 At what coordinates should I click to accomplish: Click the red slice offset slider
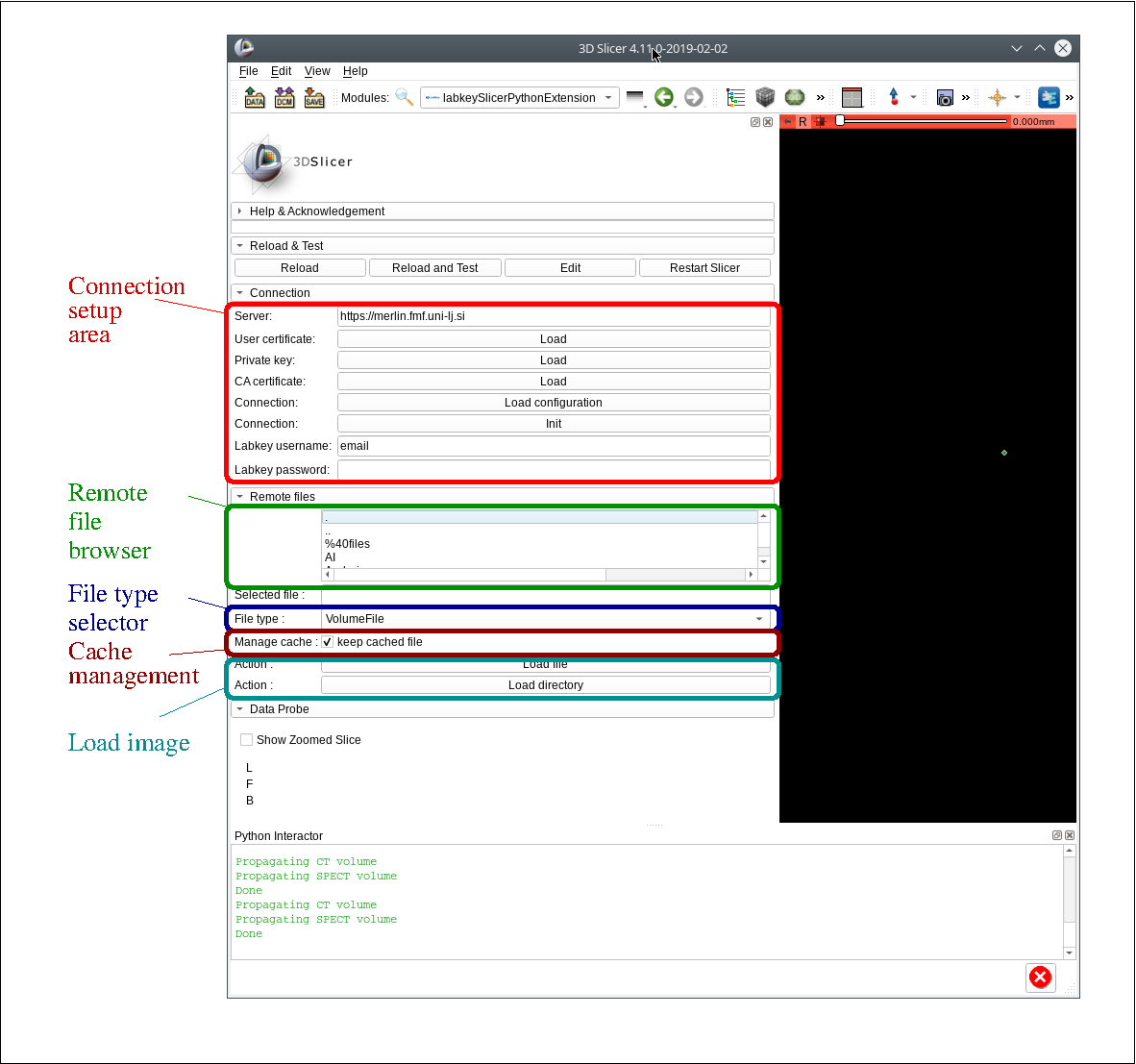point(923,121)
